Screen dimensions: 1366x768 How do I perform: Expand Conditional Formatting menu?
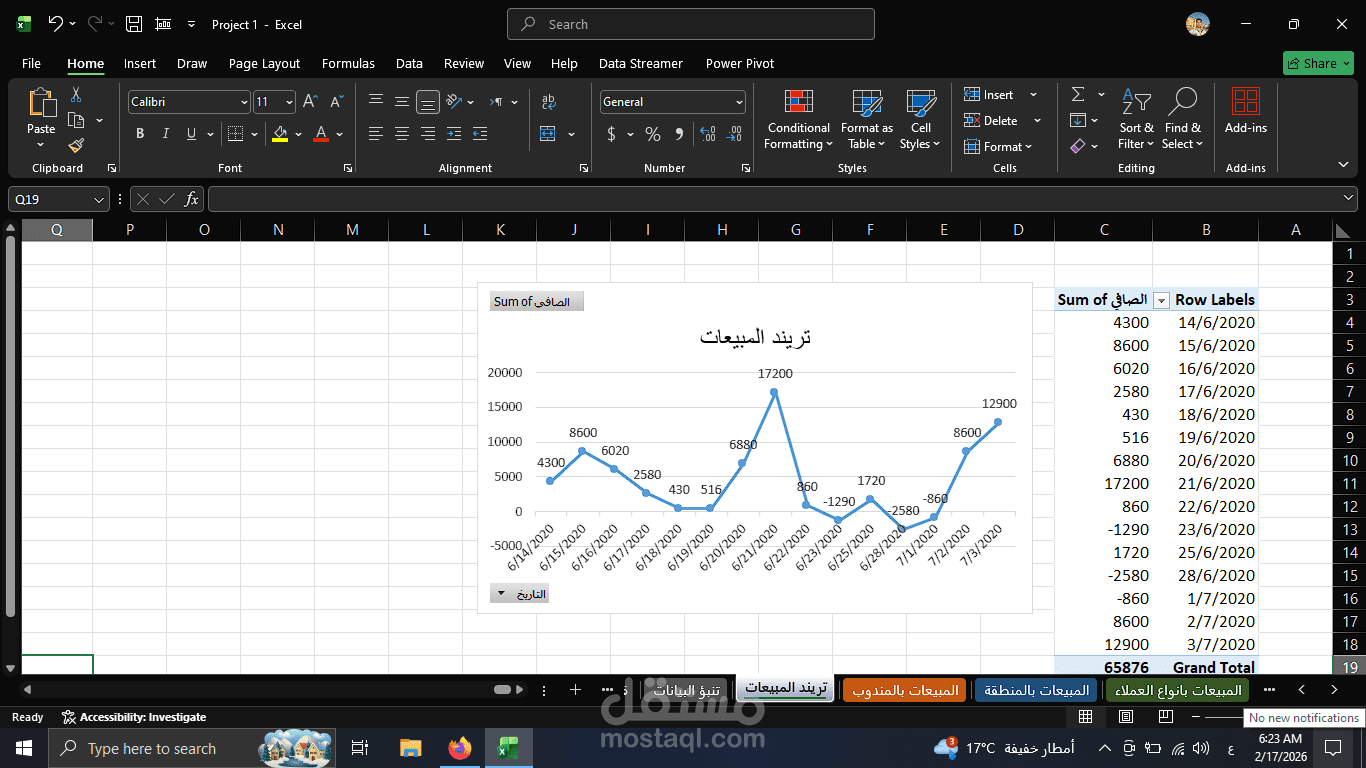tap(798, 120)
